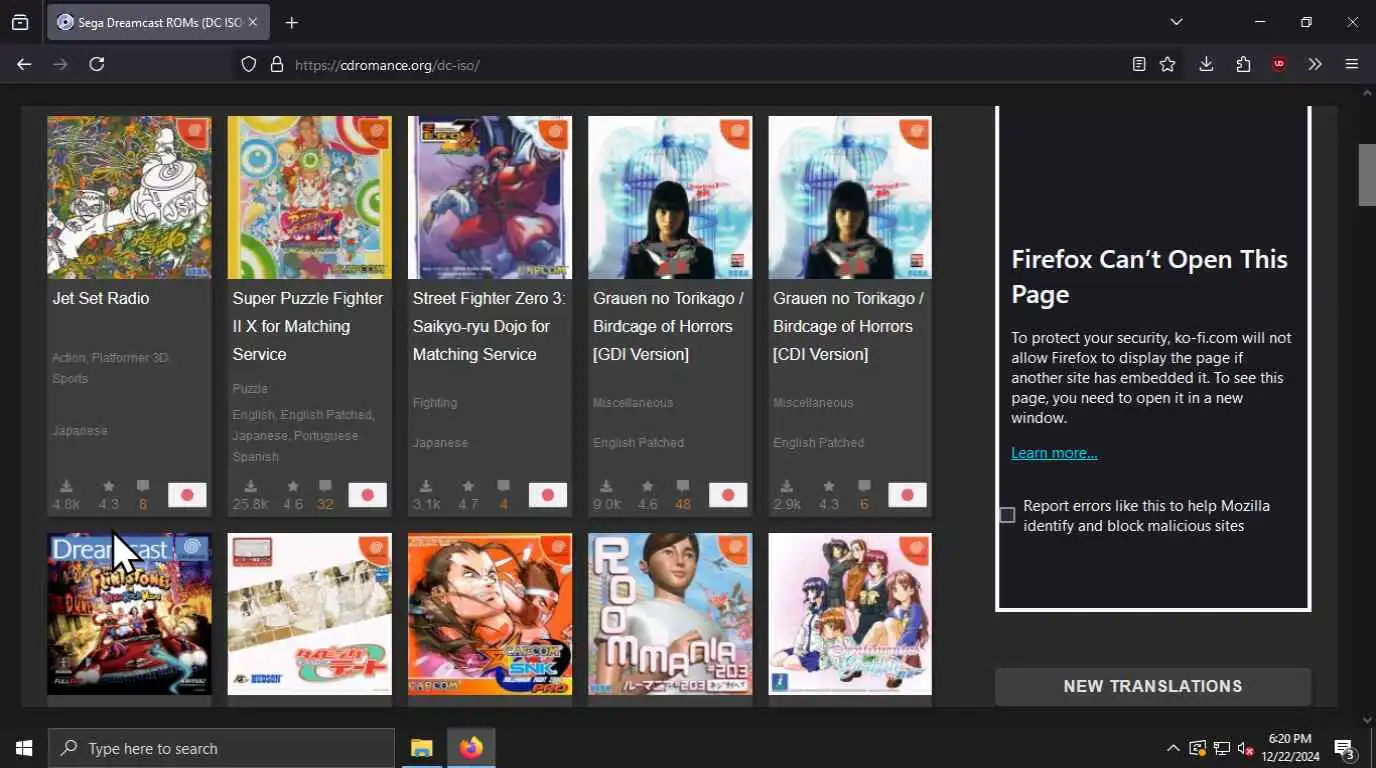
Task: Open the Windows Start menu
Action: (x=24, y=748)
